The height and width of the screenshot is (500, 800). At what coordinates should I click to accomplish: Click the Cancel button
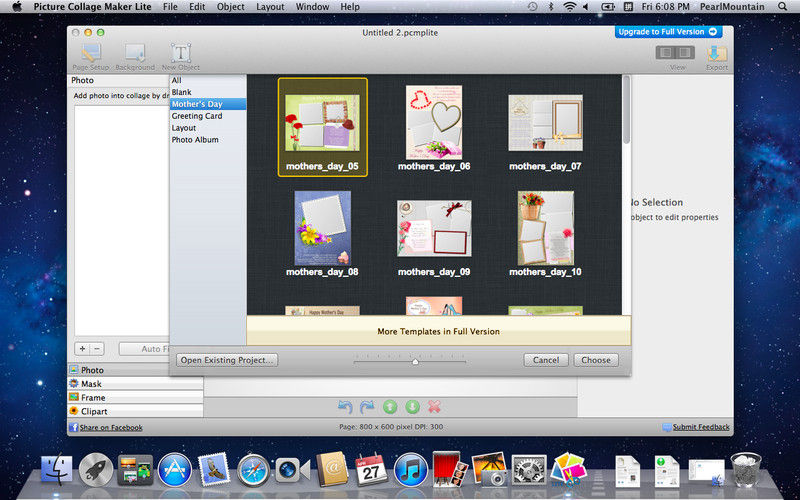(x=546, y=360)
